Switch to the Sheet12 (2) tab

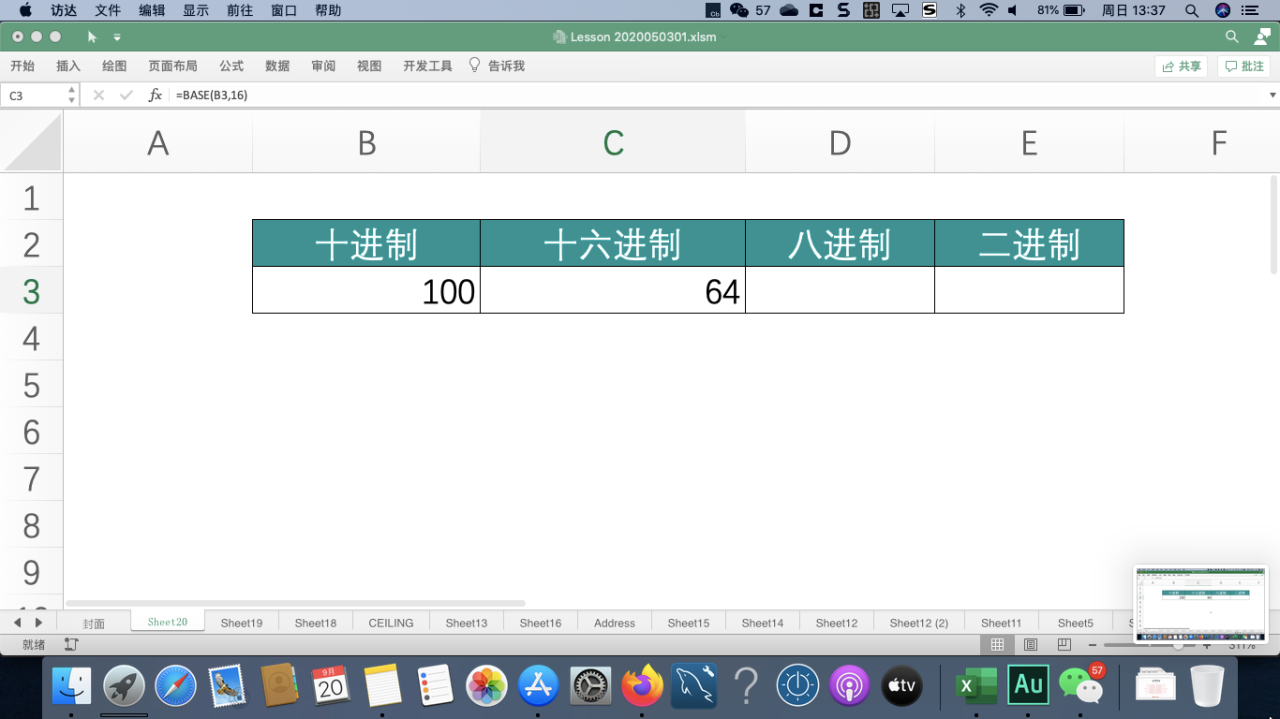[x=919, y=623]
